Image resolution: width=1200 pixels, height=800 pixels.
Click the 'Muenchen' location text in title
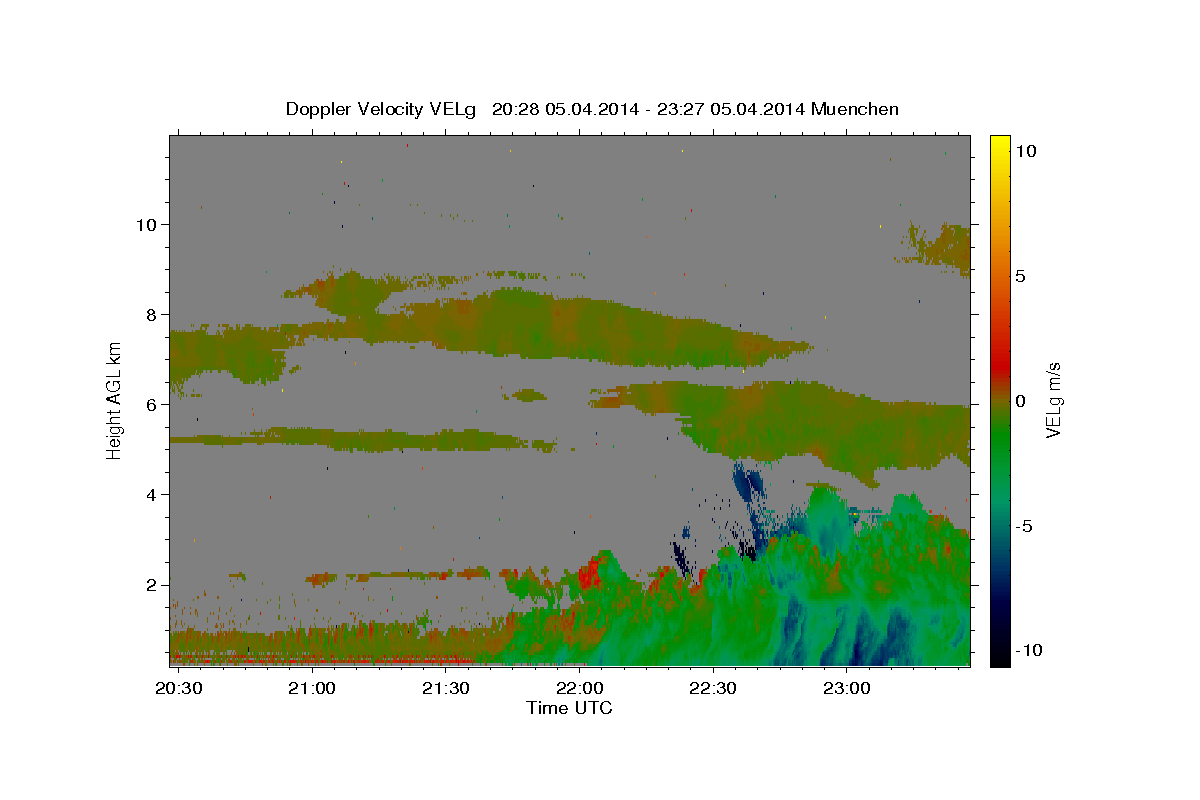point(855,109)
